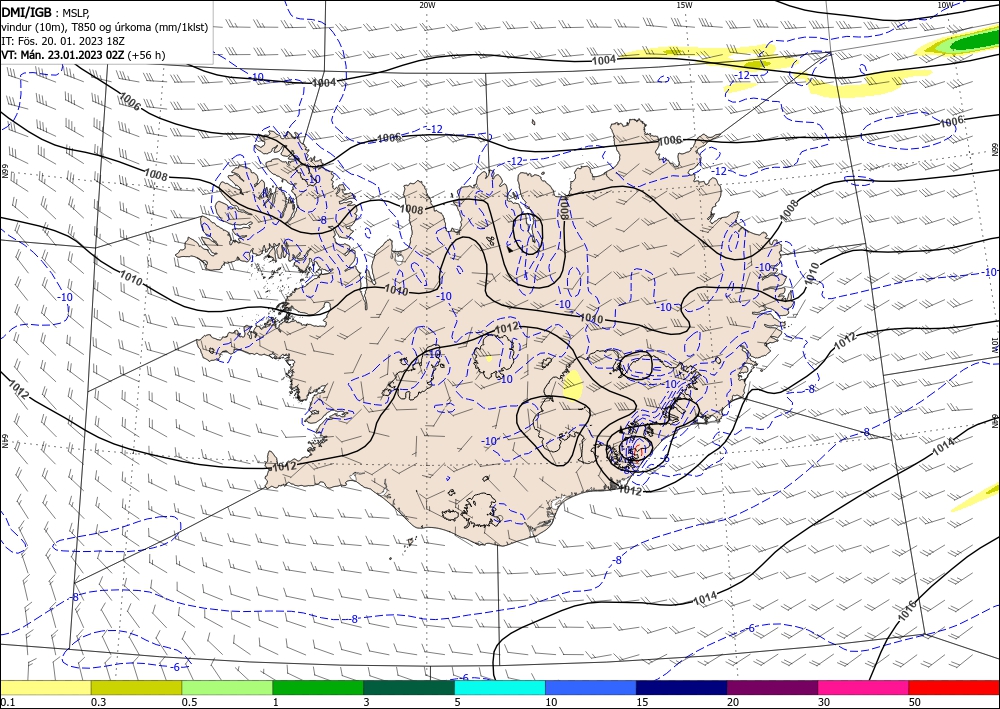1000x709 pixels.
Task: Click the pink 30 mm legend swatch
Action: click(x=863, y=687)
